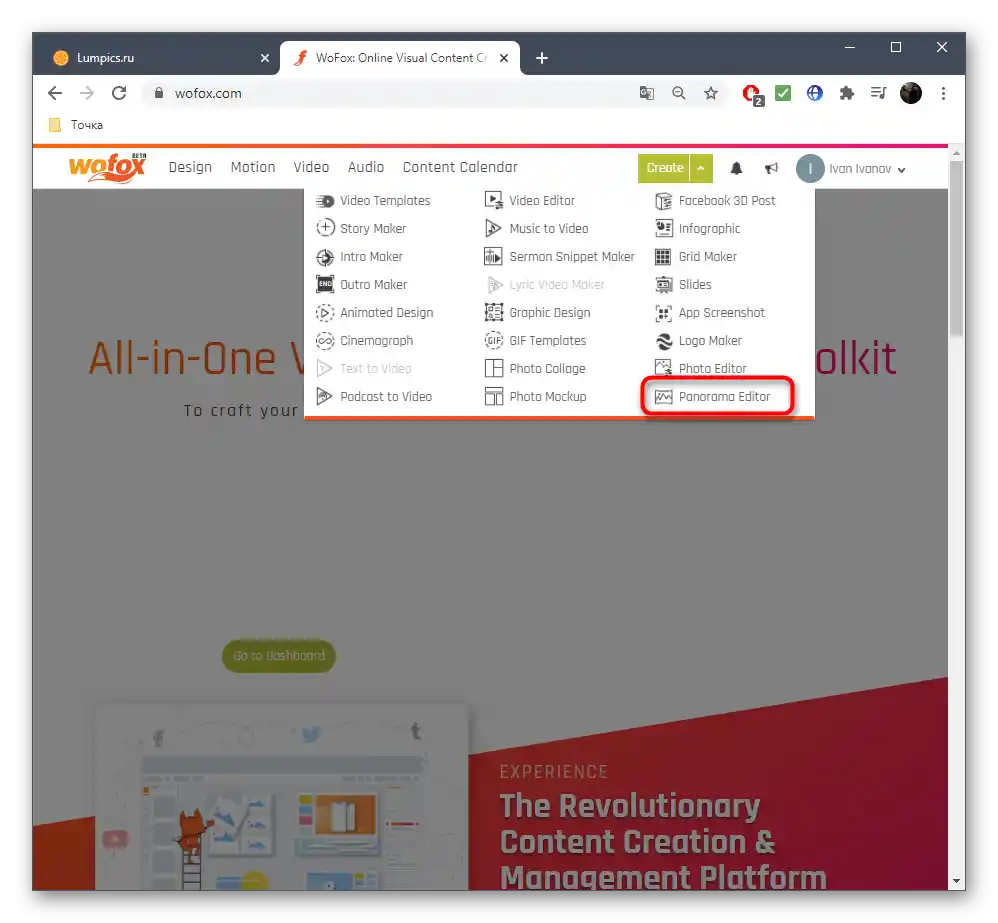Click the Slides icon
Viewport: 998px width, 923px height.
point(663,285)
